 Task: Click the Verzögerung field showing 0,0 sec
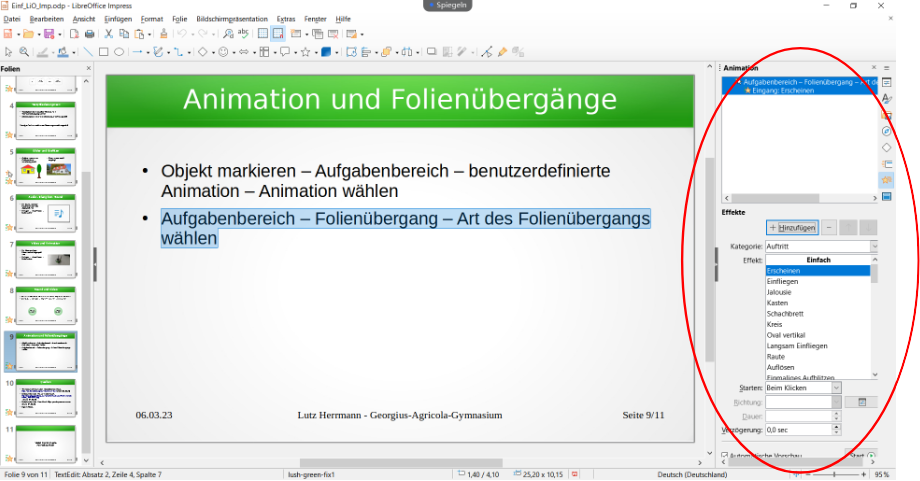(796, 429)
